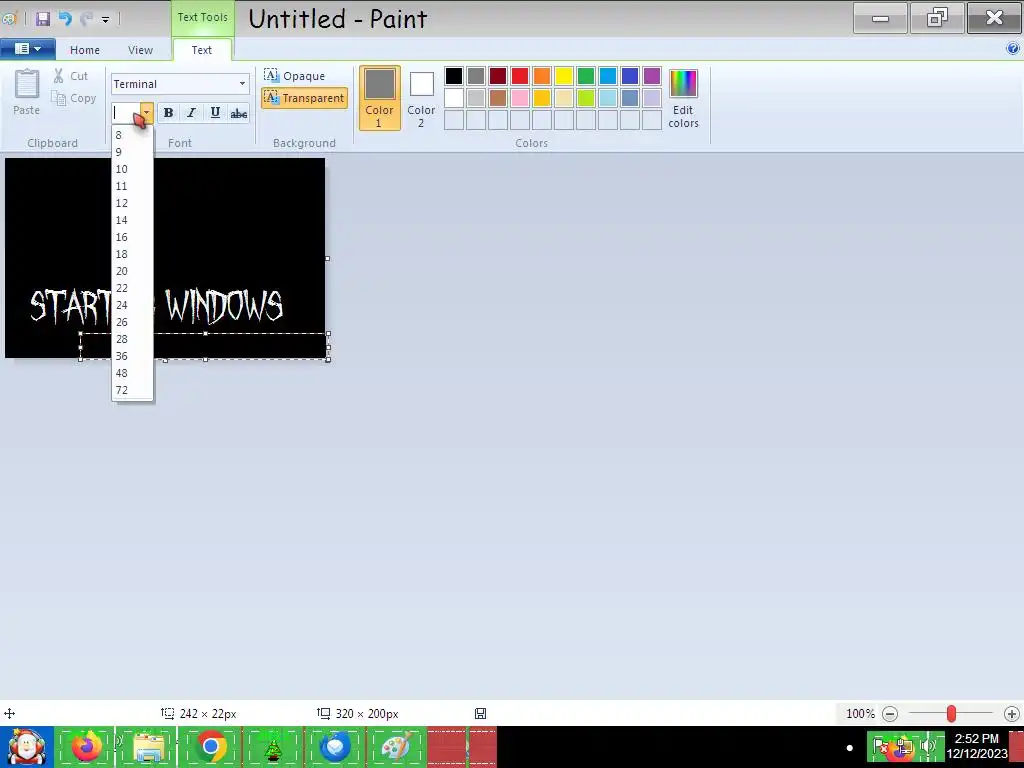This screenshot has width=1024, height=768.
Task: Choose font size 18 from list
Action: click(x=133, y=254)
